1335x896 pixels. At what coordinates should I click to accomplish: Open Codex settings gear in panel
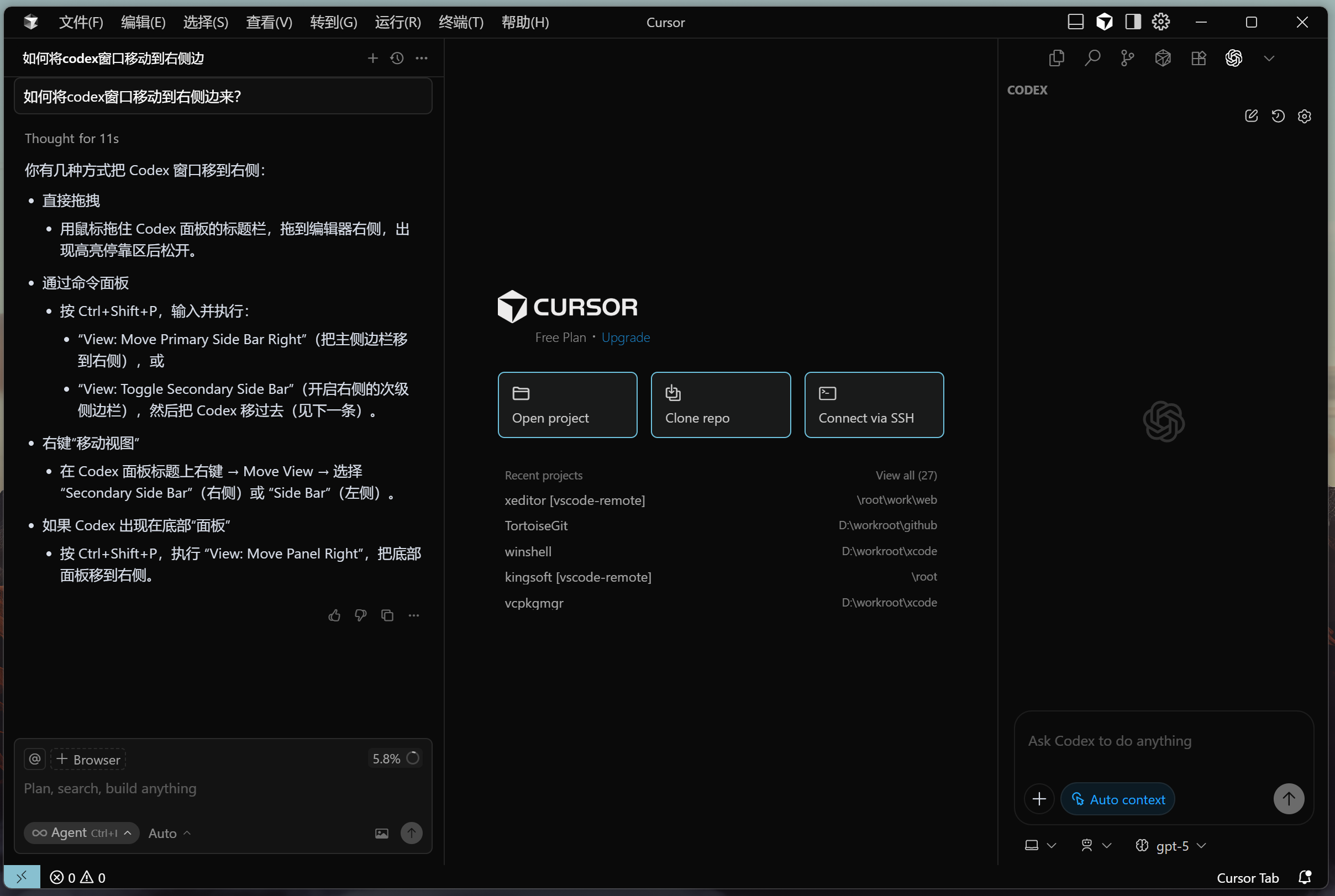[1304, 116]
